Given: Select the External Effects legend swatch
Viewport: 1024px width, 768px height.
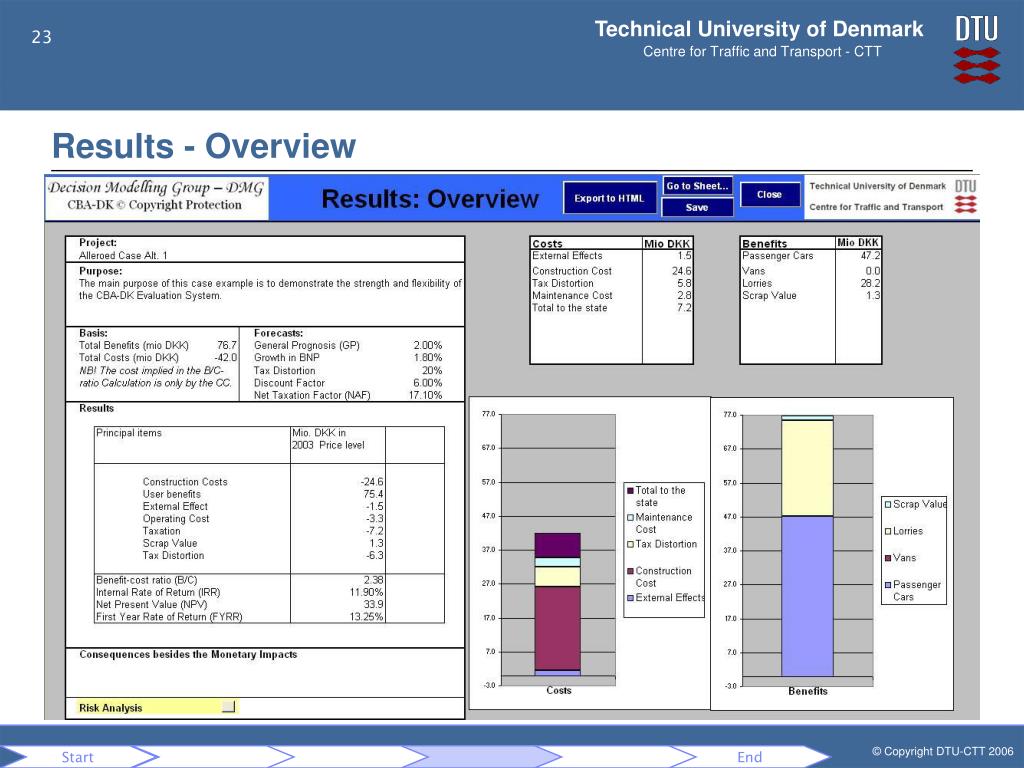Looking at the screenshot, I should pos(630,598).
